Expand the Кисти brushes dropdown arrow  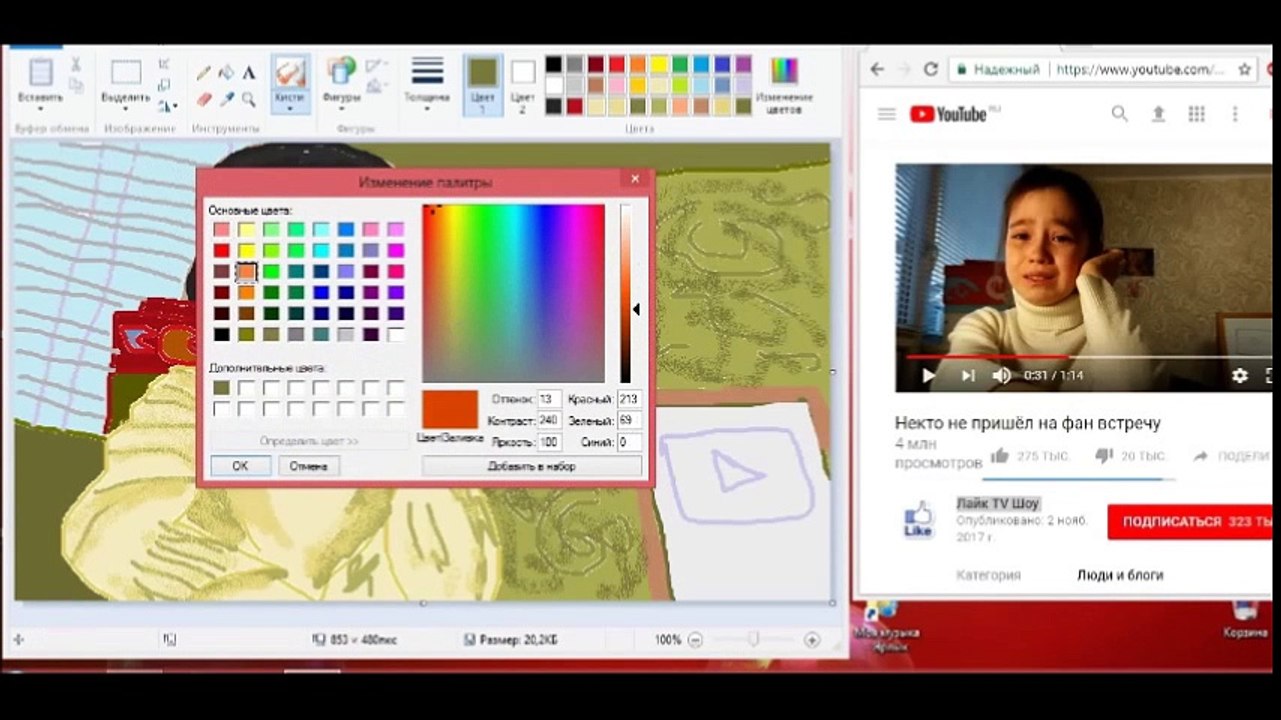point(290,109)
